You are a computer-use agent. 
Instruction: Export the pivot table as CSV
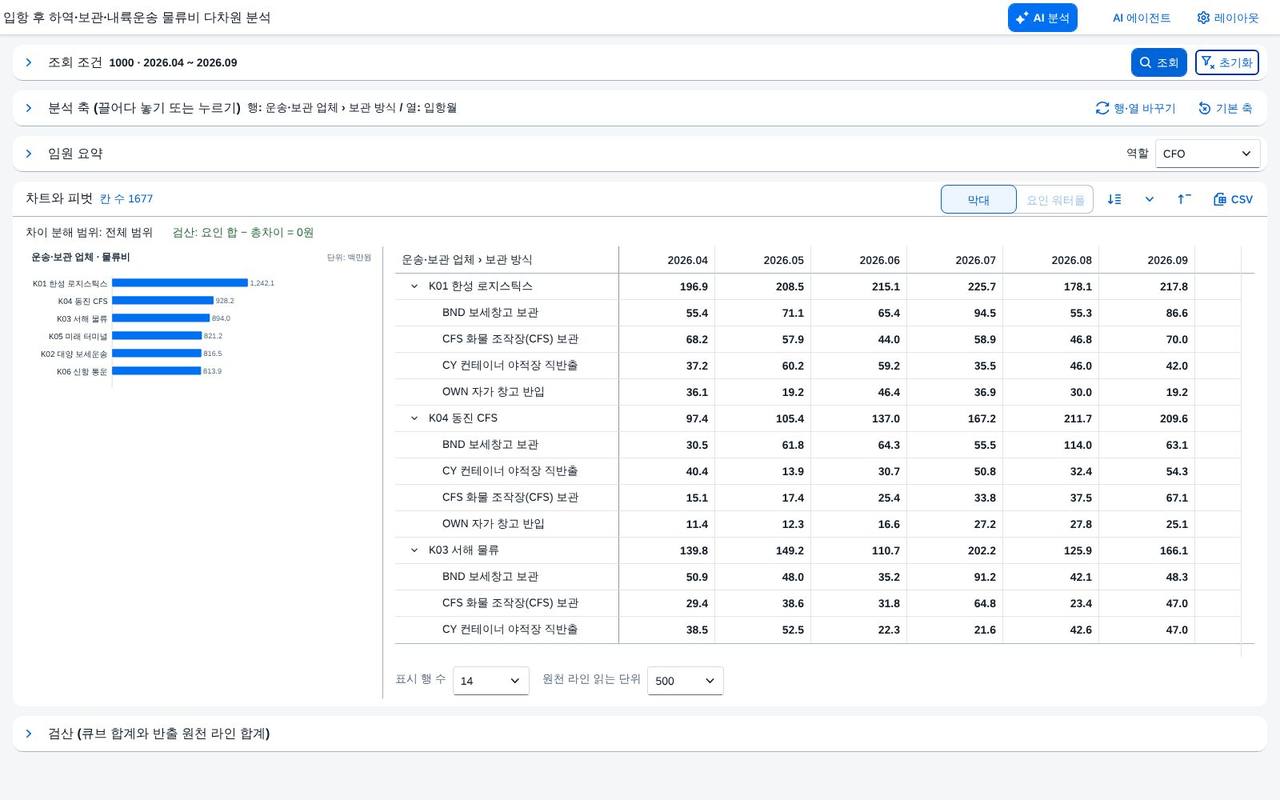coord(1233,199)
